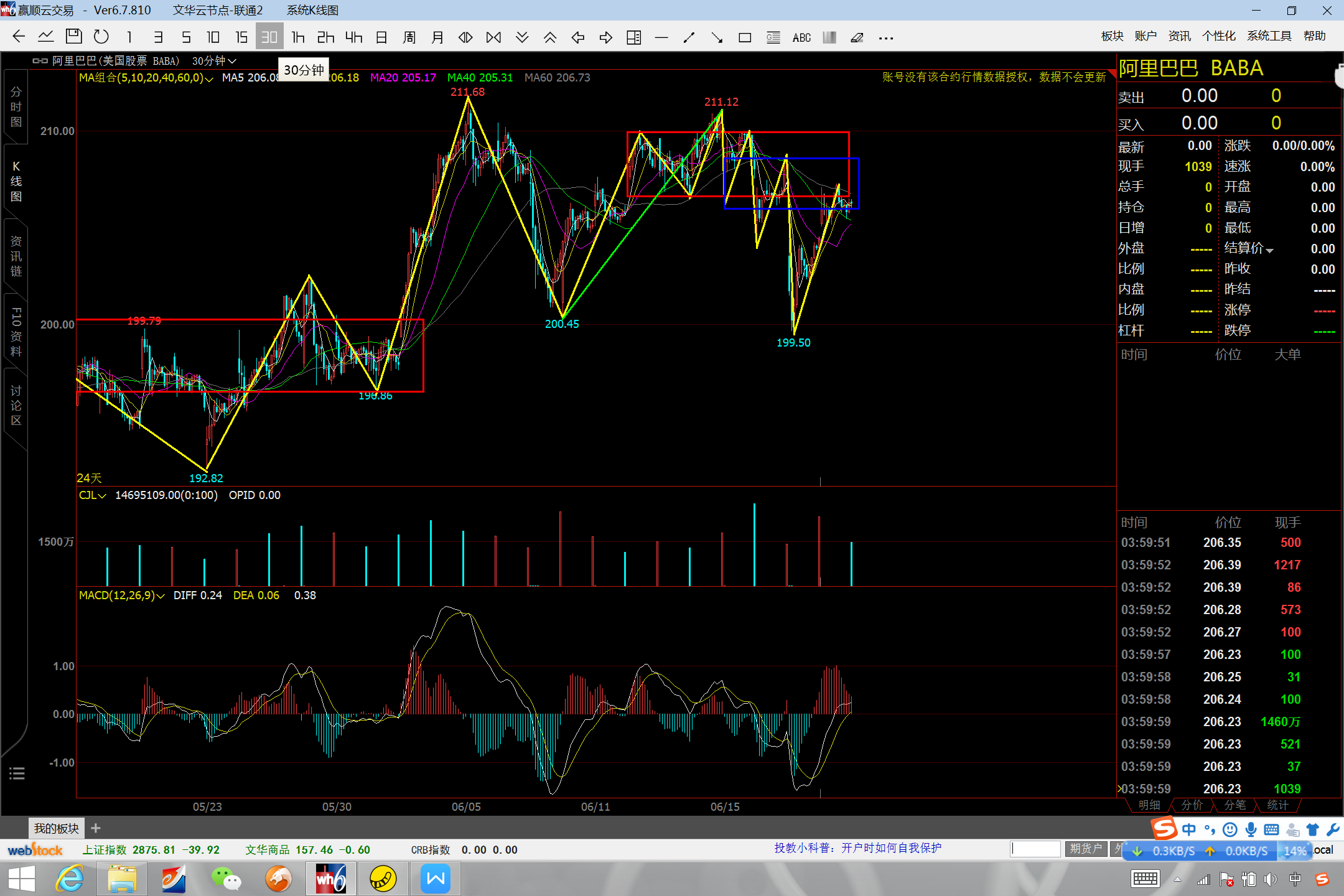Viewport: 1344px width, 896px height.
Task: Toggle the 30-minute period button
Action: tap(269, 37)
